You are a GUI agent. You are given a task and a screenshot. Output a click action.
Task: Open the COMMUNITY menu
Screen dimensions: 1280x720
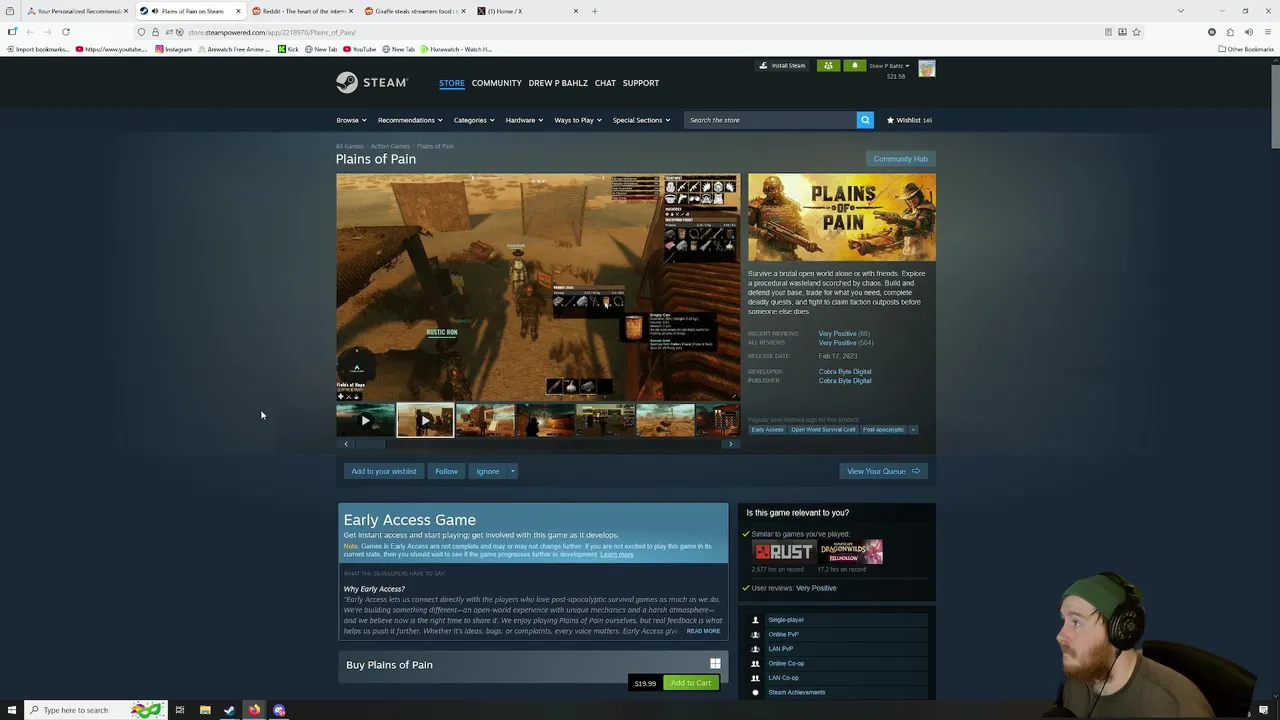(x=497, y=83)
